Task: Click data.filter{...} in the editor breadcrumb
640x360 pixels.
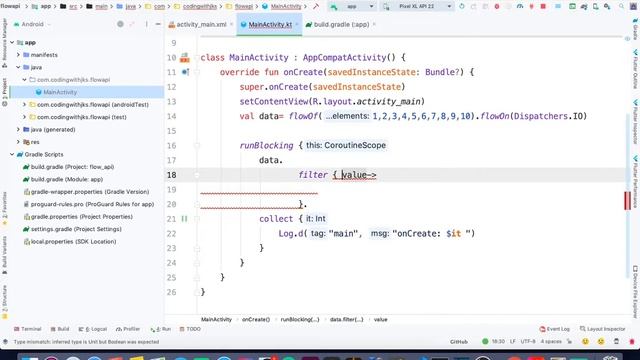Action: 347,320
